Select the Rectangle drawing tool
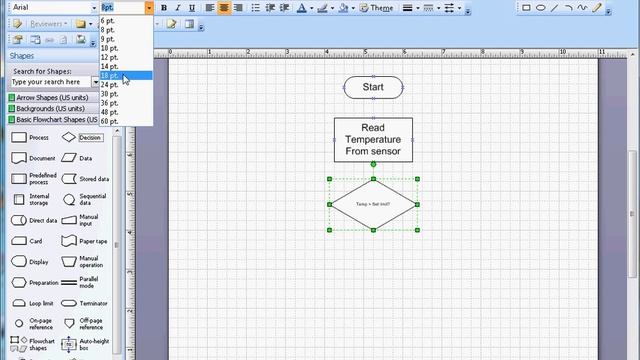The height and width of the screenshot is (360, 640). tap(526, 7)
